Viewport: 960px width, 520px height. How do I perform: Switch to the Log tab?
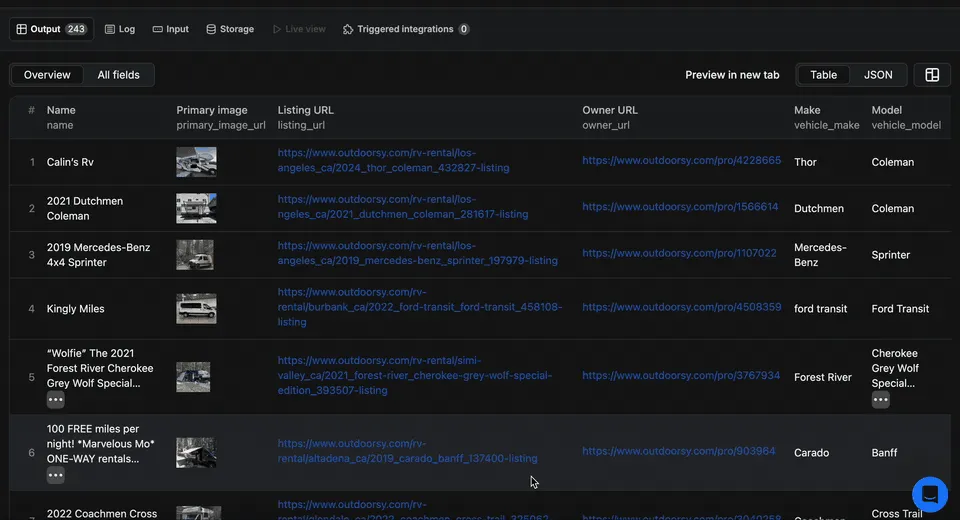[x=120, y=29]
